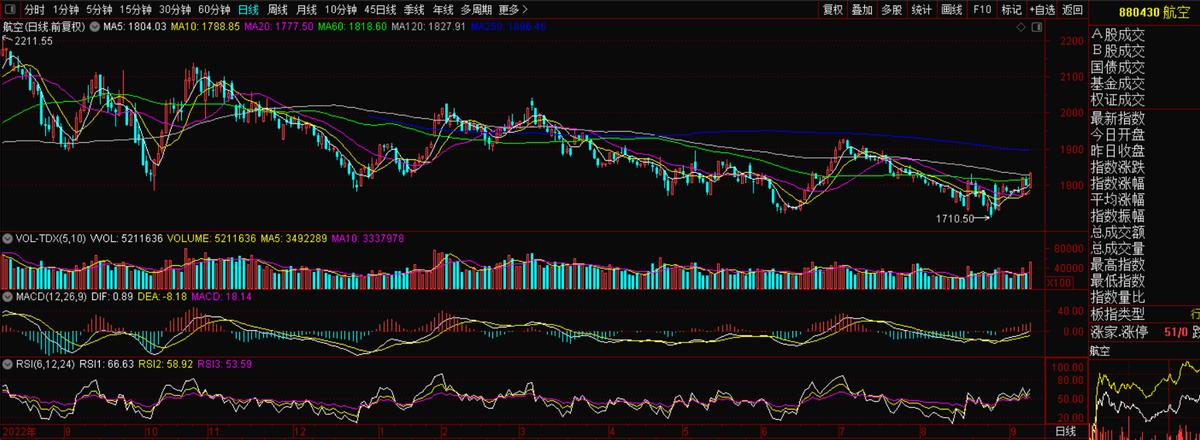Image resolution: width=1200 pixels, height=440 pixels.
Task: Select the 周线 weekly period tab
Action: (278, 9)
